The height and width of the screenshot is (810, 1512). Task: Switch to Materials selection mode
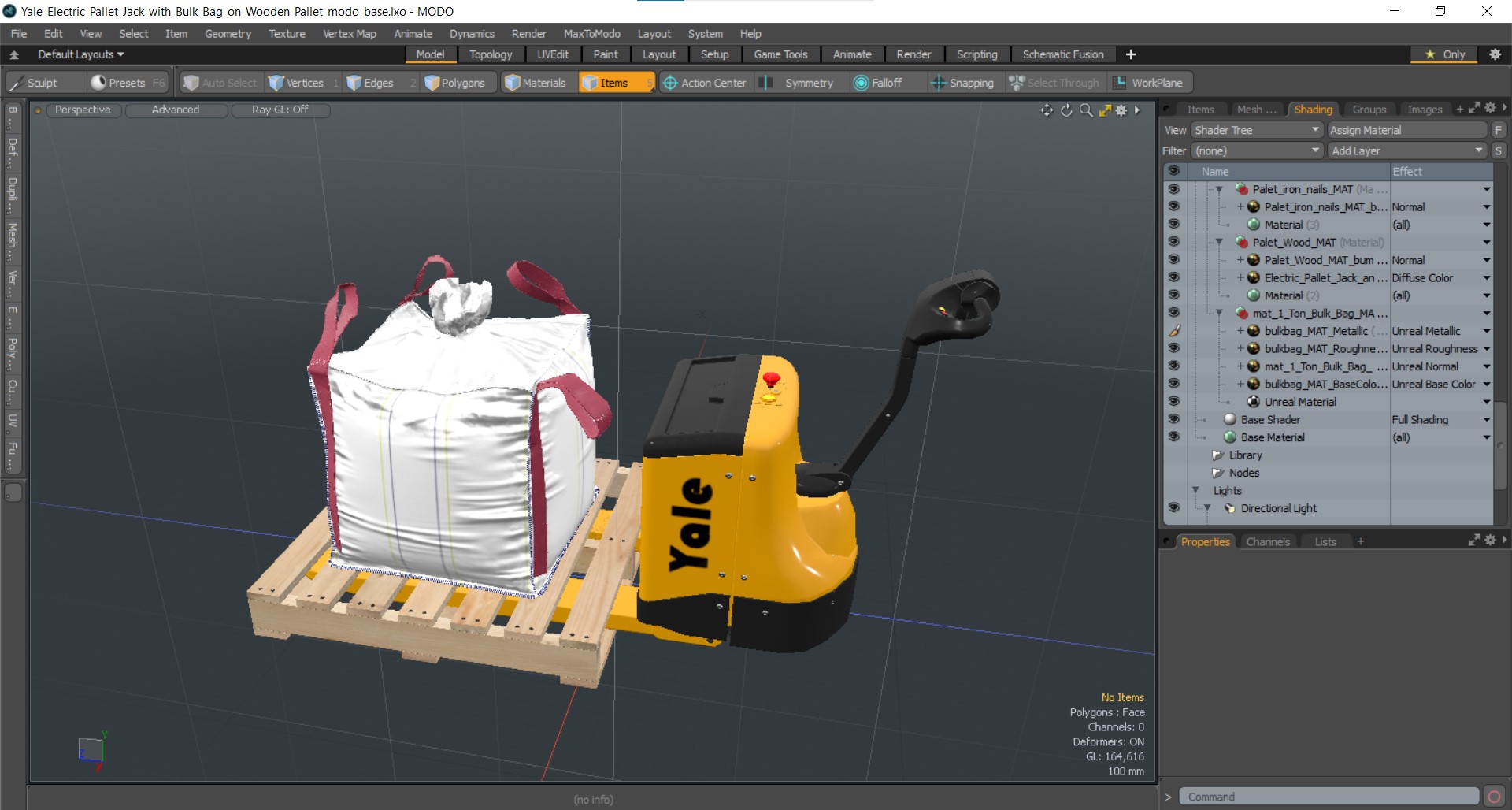[535, 83]
